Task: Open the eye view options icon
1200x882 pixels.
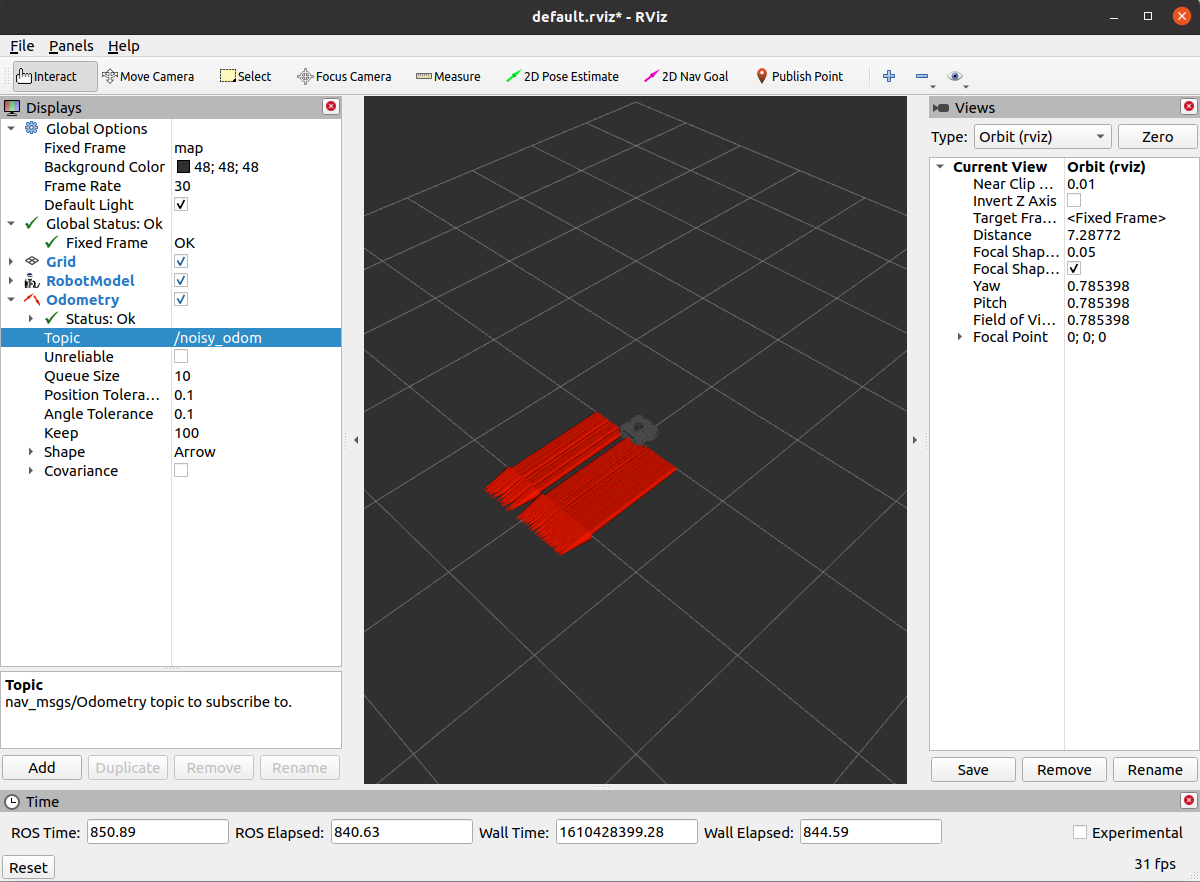Action: pos(955,76)
